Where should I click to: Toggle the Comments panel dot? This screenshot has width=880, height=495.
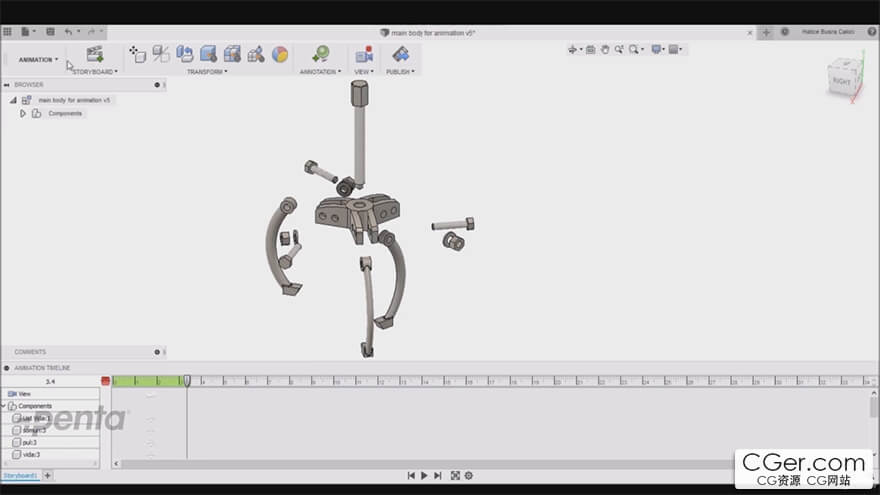(157, 352)
